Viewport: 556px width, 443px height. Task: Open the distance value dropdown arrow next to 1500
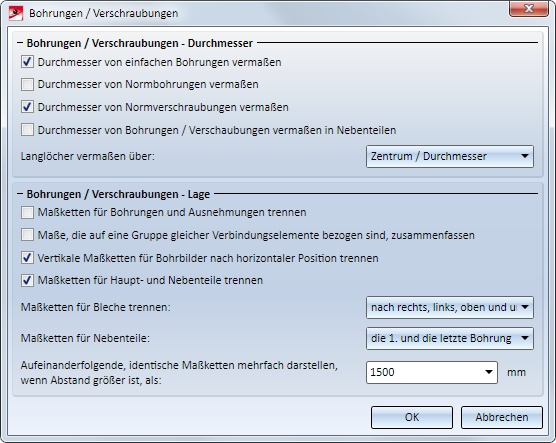[489, 372]
